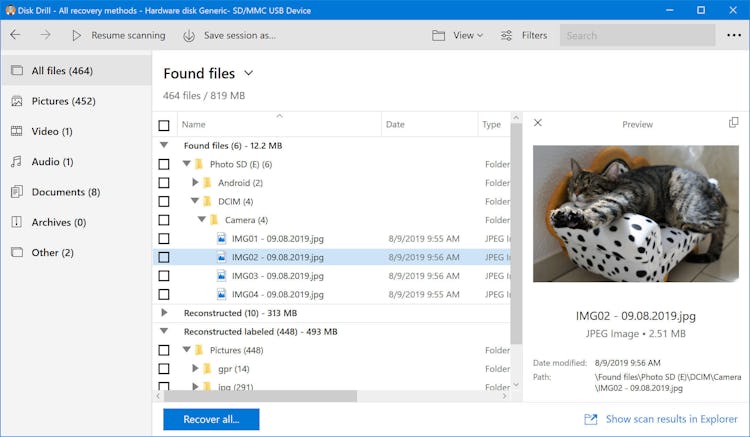
Task: Click the Recover all button
Action: coord(211,419)
